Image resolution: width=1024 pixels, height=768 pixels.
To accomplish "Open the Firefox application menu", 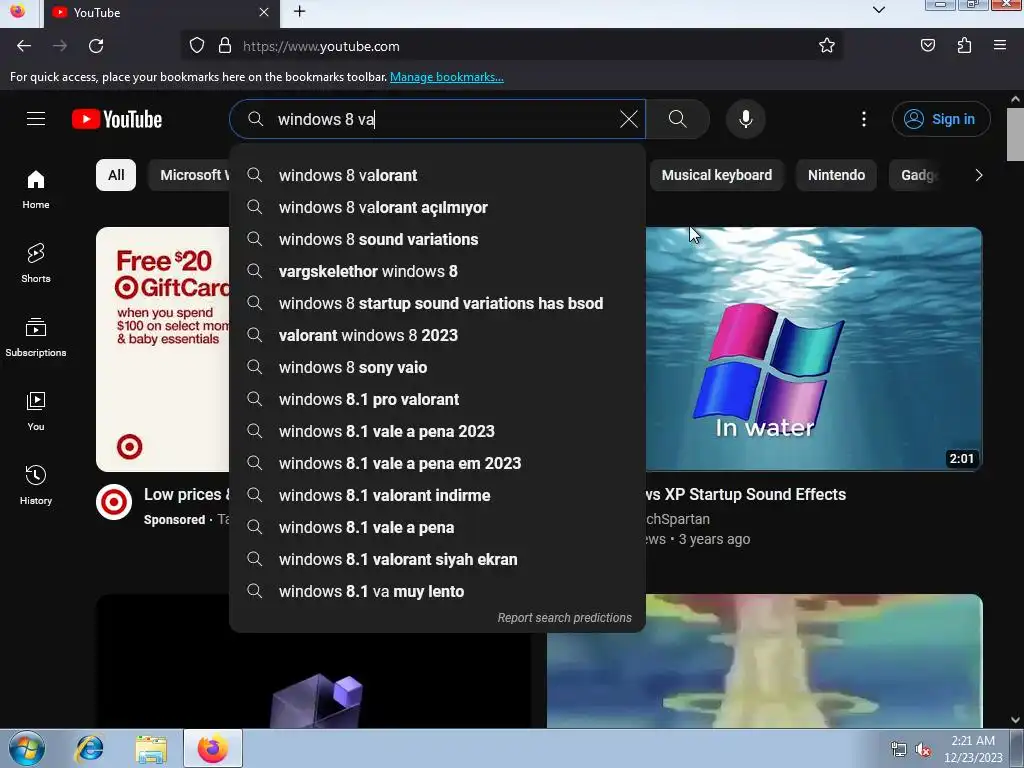I will [x=1000, y=46].
